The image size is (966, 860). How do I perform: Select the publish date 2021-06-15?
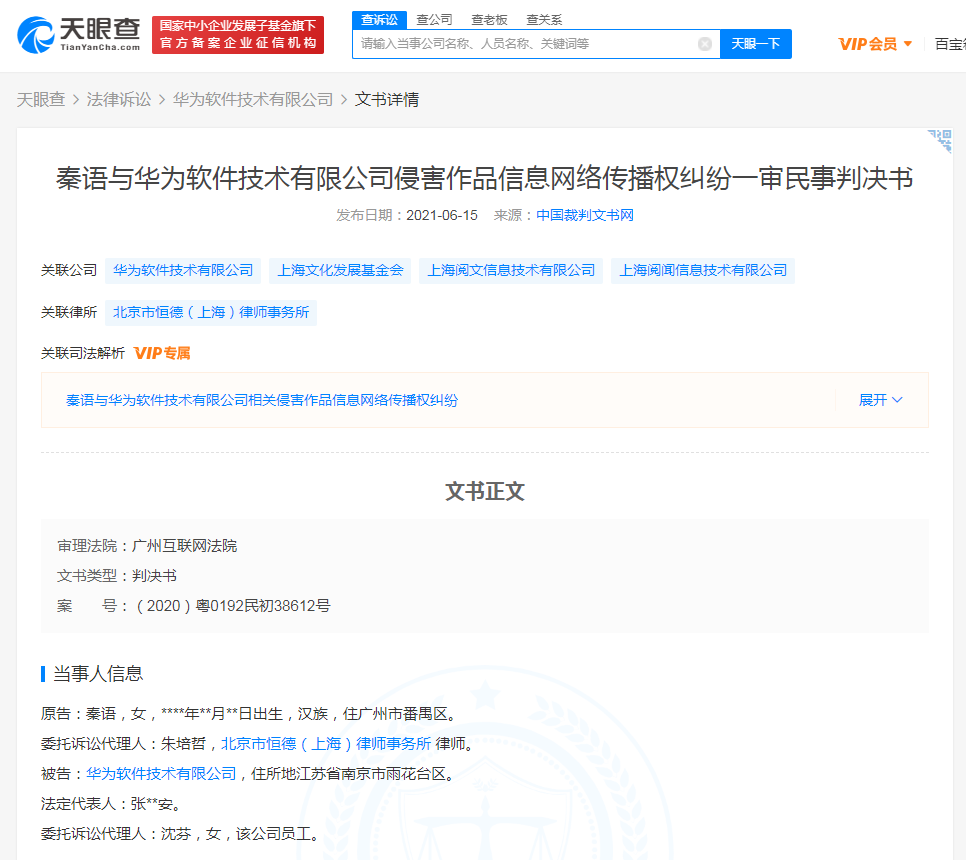(x=442, y=215)
